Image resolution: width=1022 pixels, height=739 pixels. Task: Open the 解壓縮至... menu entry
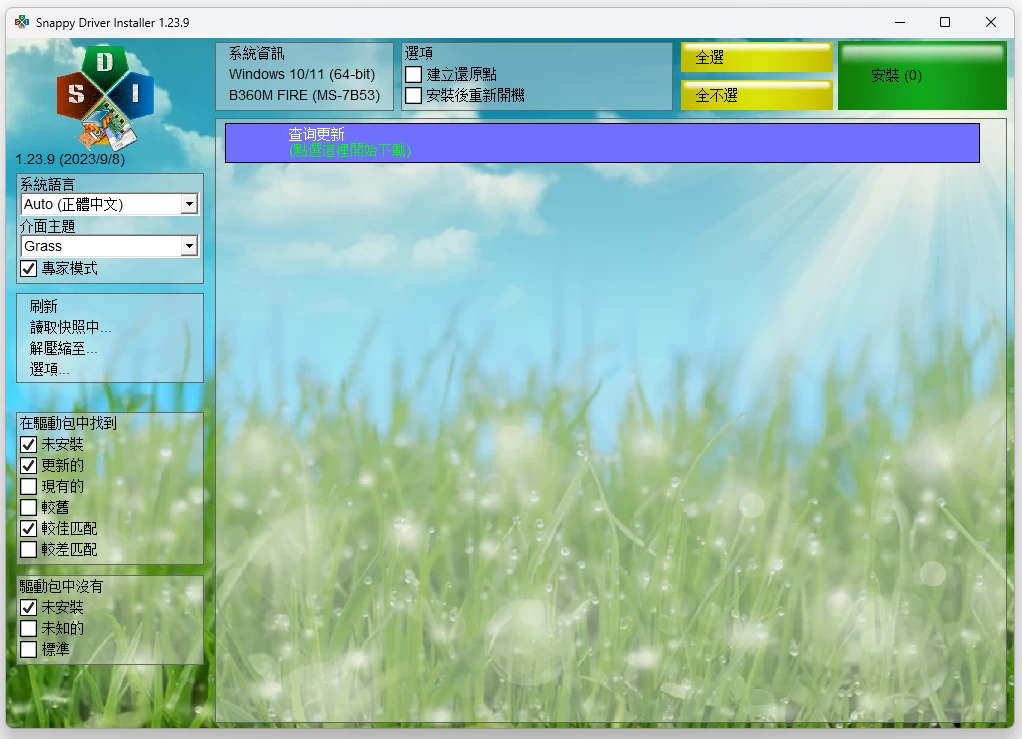pyautogui.click(x=64, y=349)
